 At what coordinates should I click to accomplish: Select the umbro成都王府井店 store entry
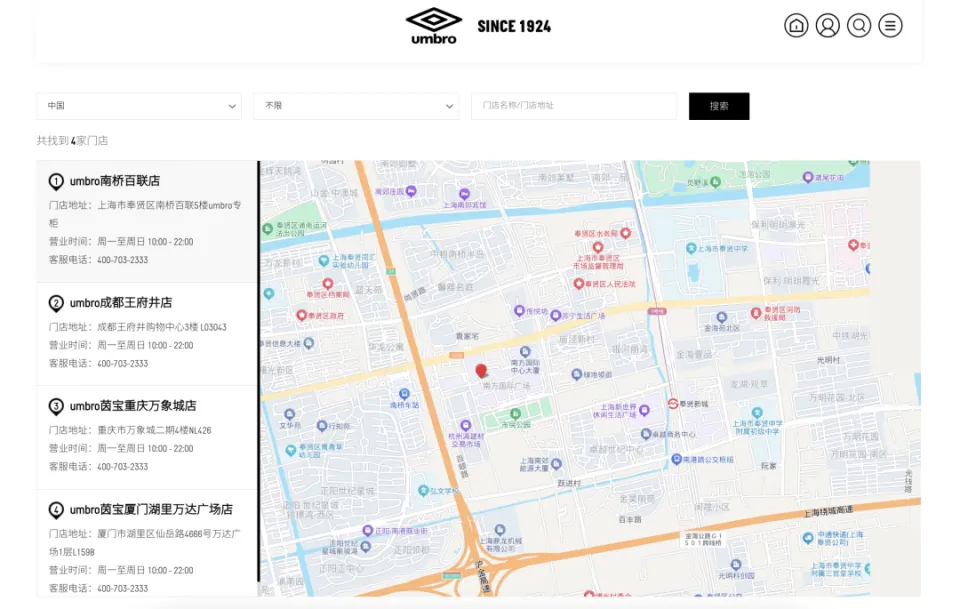147,334
